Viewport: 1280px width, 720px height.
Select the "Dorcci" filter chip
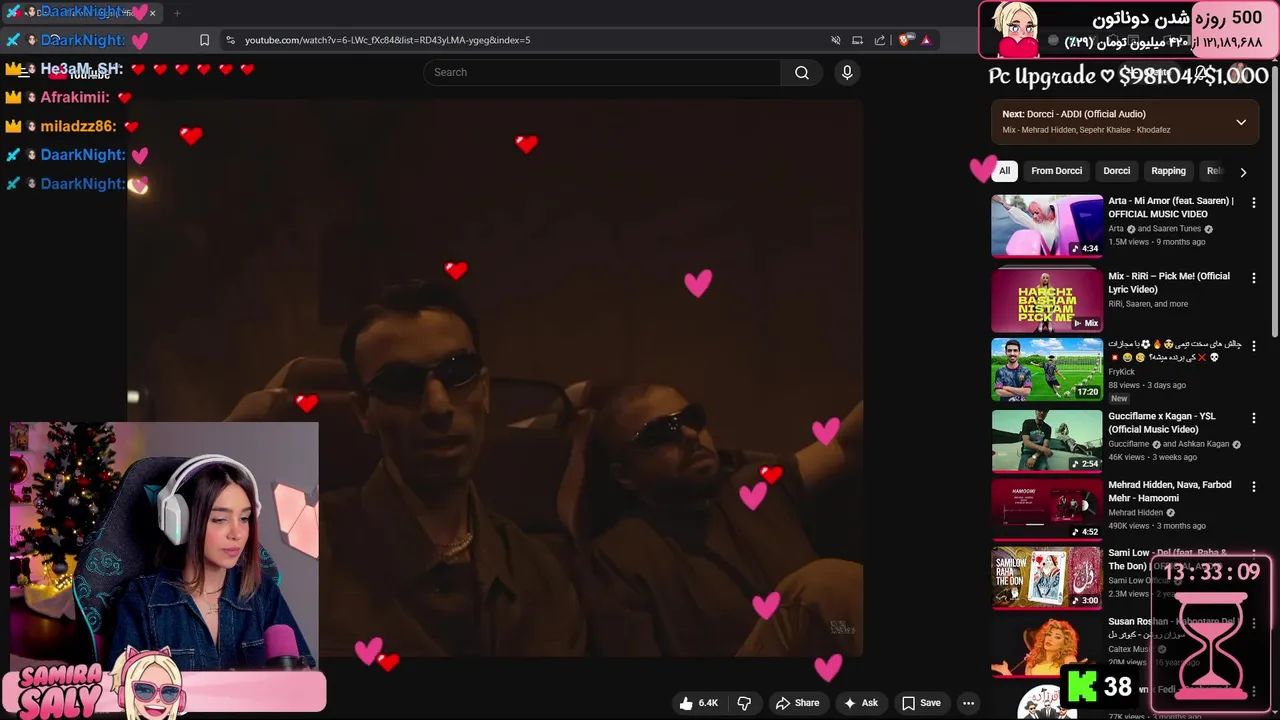point(1116,171)
